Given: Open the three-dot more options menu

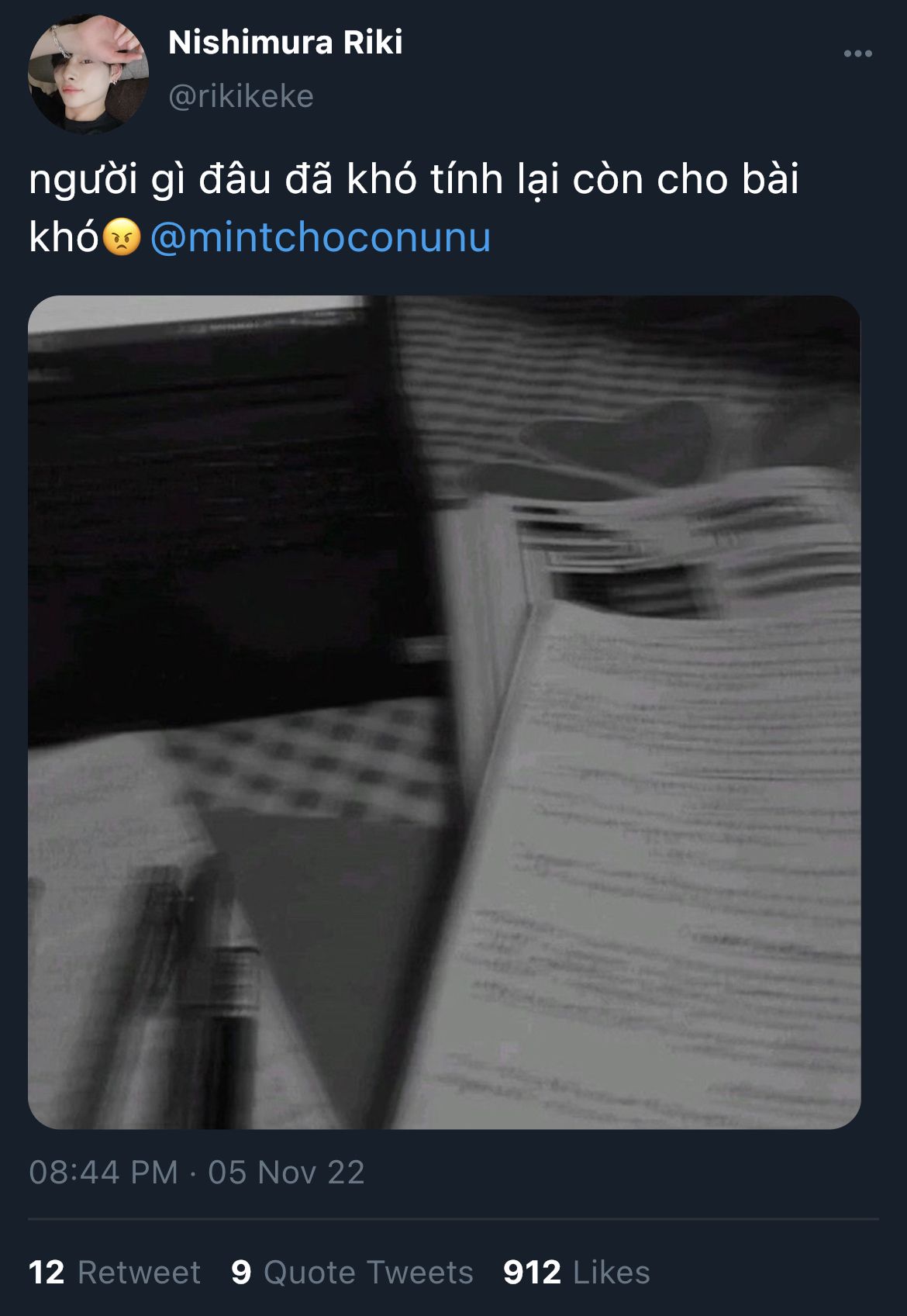Looking at the screenshot, I should point(857,54).
